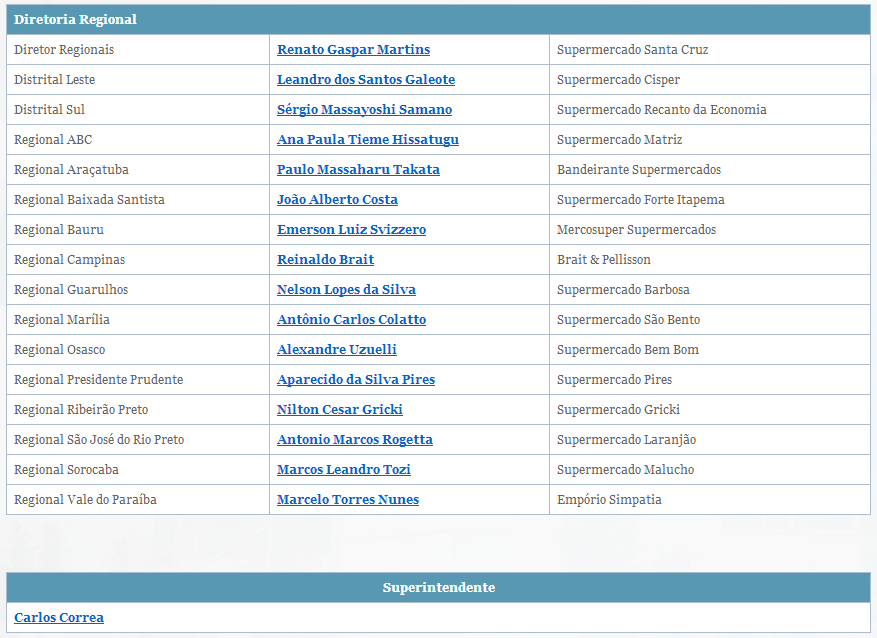The width and height of the screenshot is (877, 638).
Task: Click the Mercosuper Supermercados cell
Action: [710, 230]
